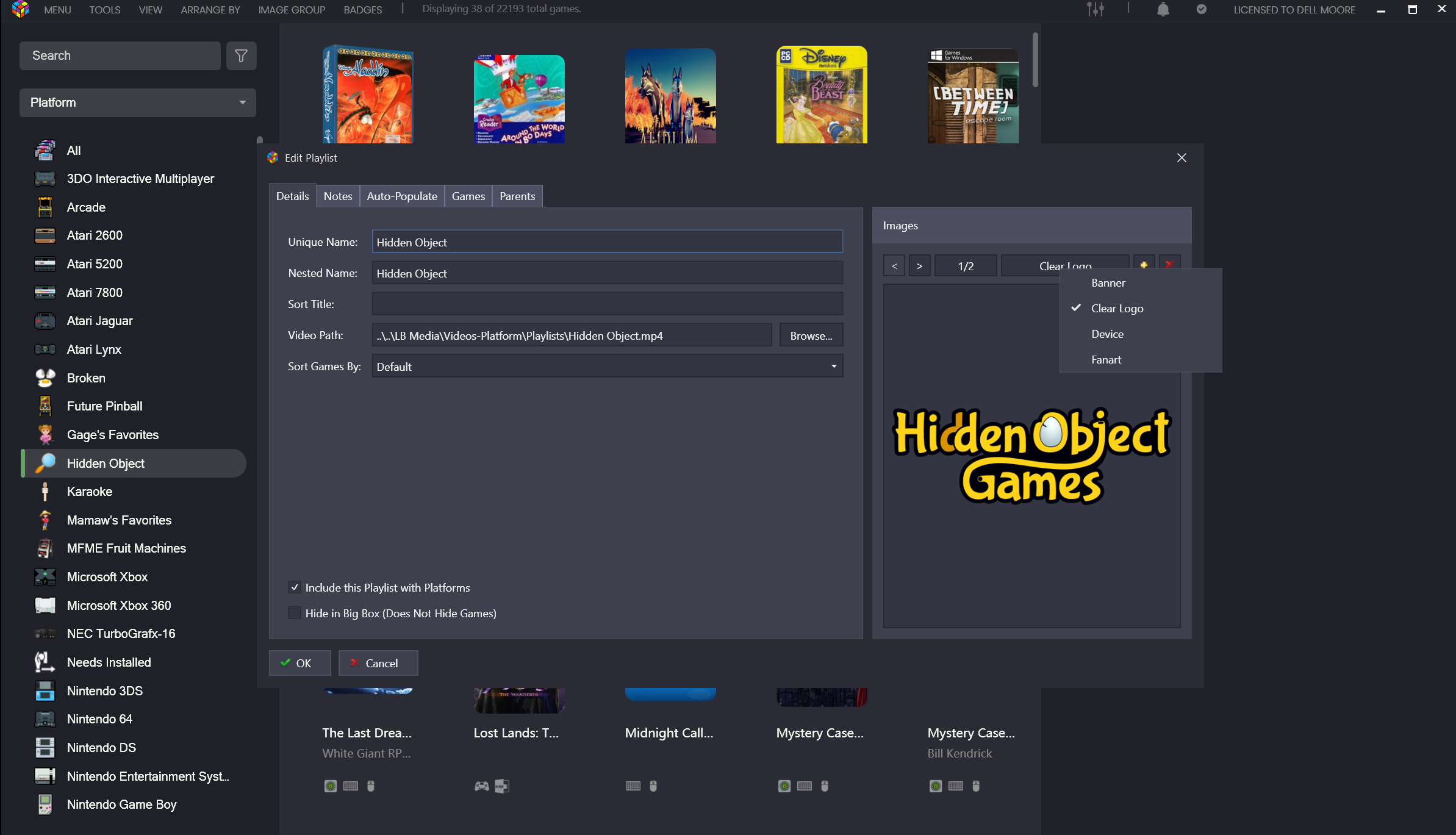
Task: Toggle Include this Playlist with Platforms
Action: (295, 587)
